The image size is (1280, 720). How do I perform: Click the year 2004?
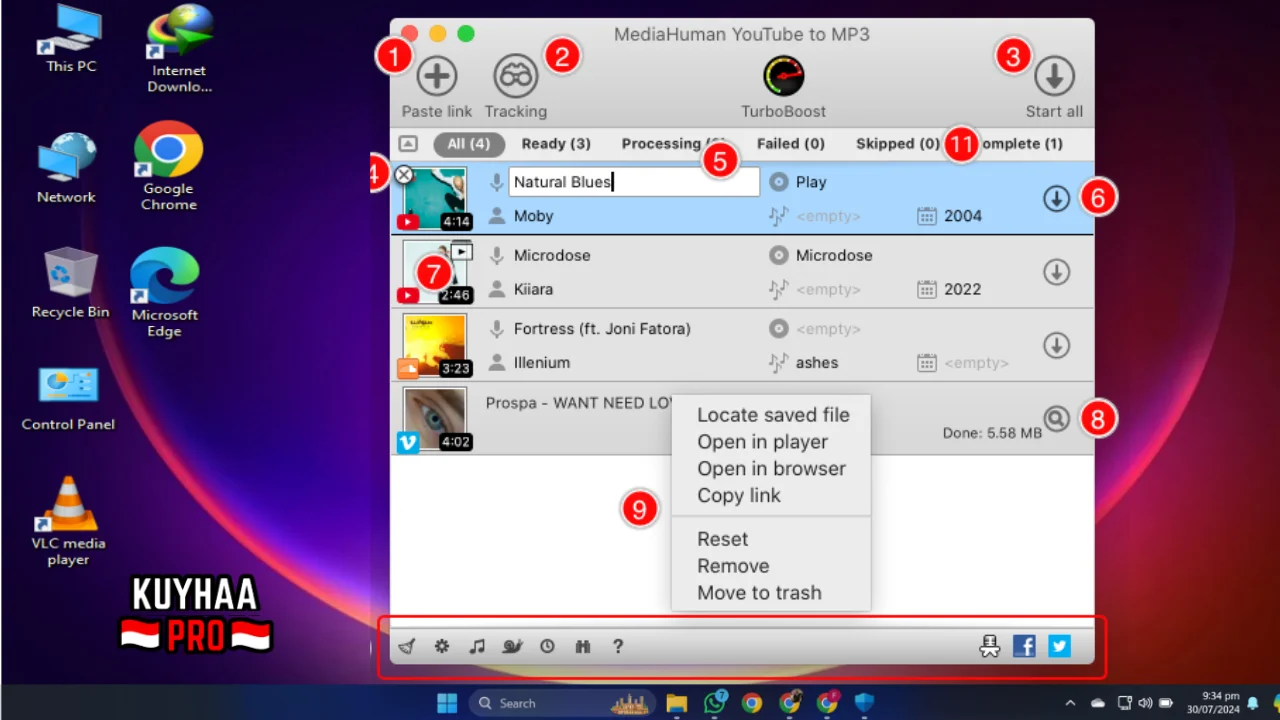[x=963, y=216]
